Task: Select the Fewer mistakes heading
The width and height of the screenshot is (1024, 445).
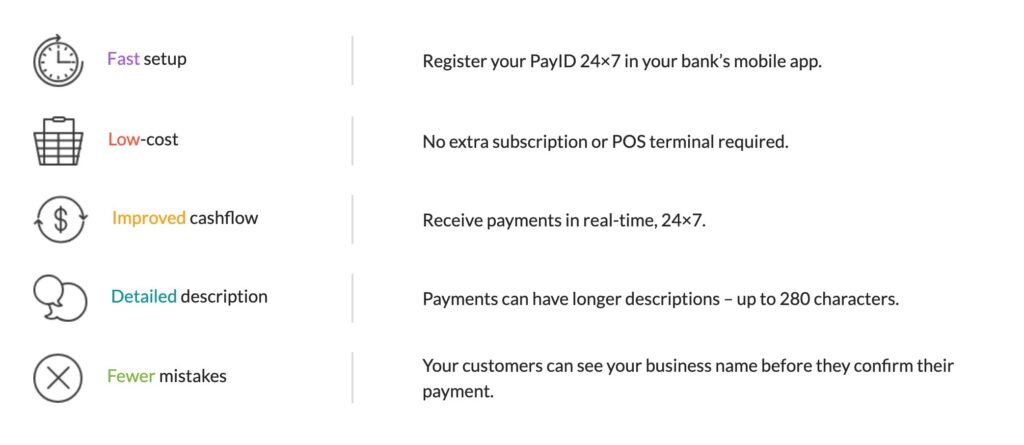Action: (x=167, y=376)
